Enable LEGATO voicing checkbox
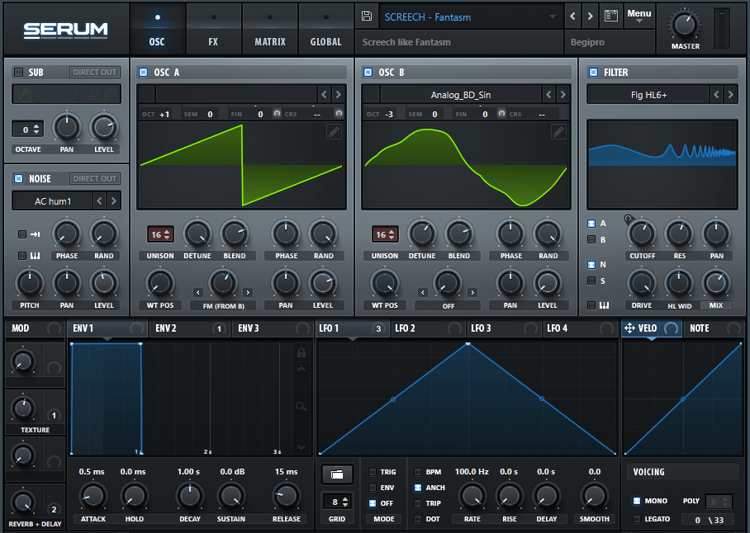This screenshot has width=750, height=533. point(637,519)
